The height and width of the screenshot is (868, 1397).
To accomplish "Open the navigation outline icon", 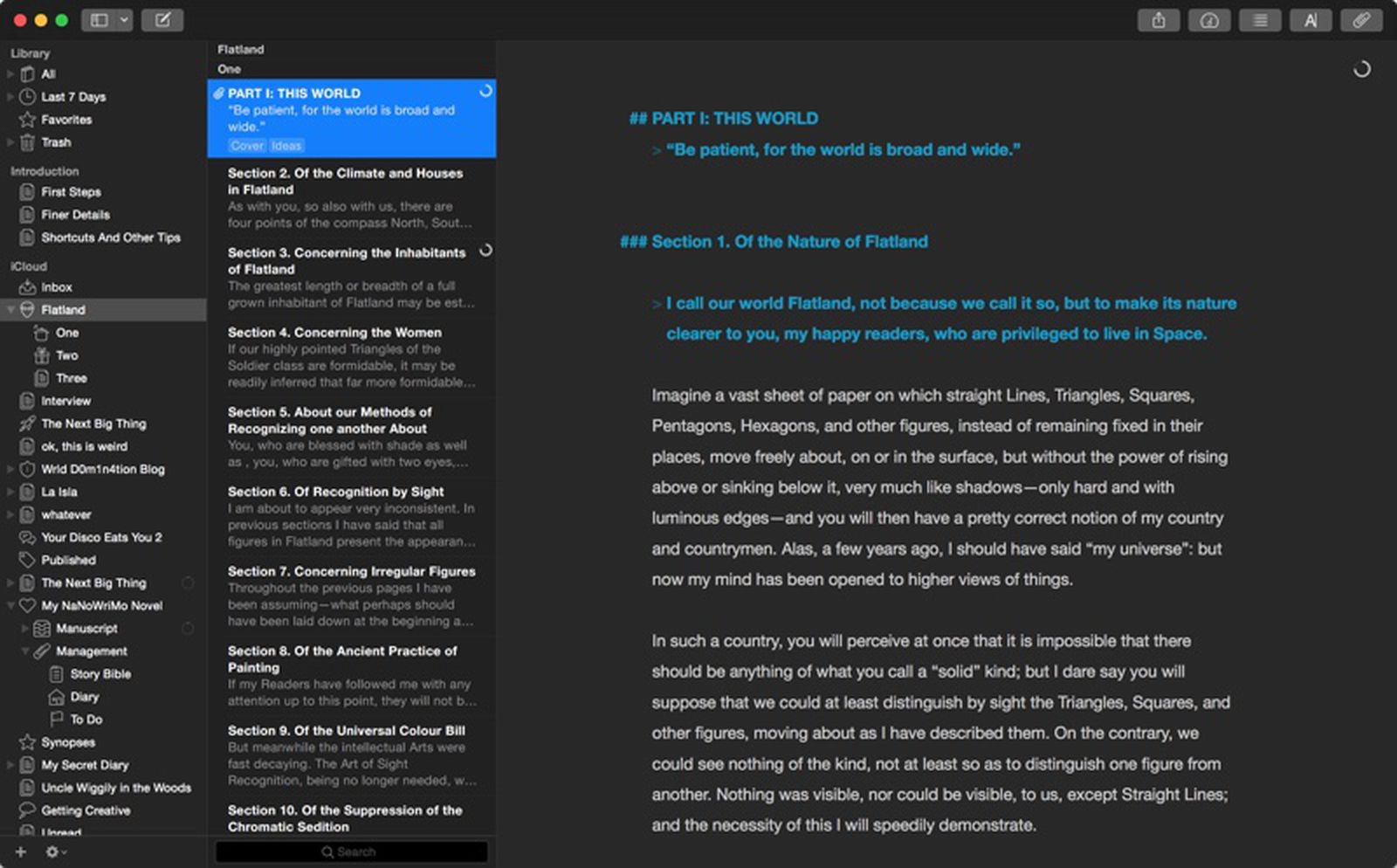I will tap(1260, 20).
